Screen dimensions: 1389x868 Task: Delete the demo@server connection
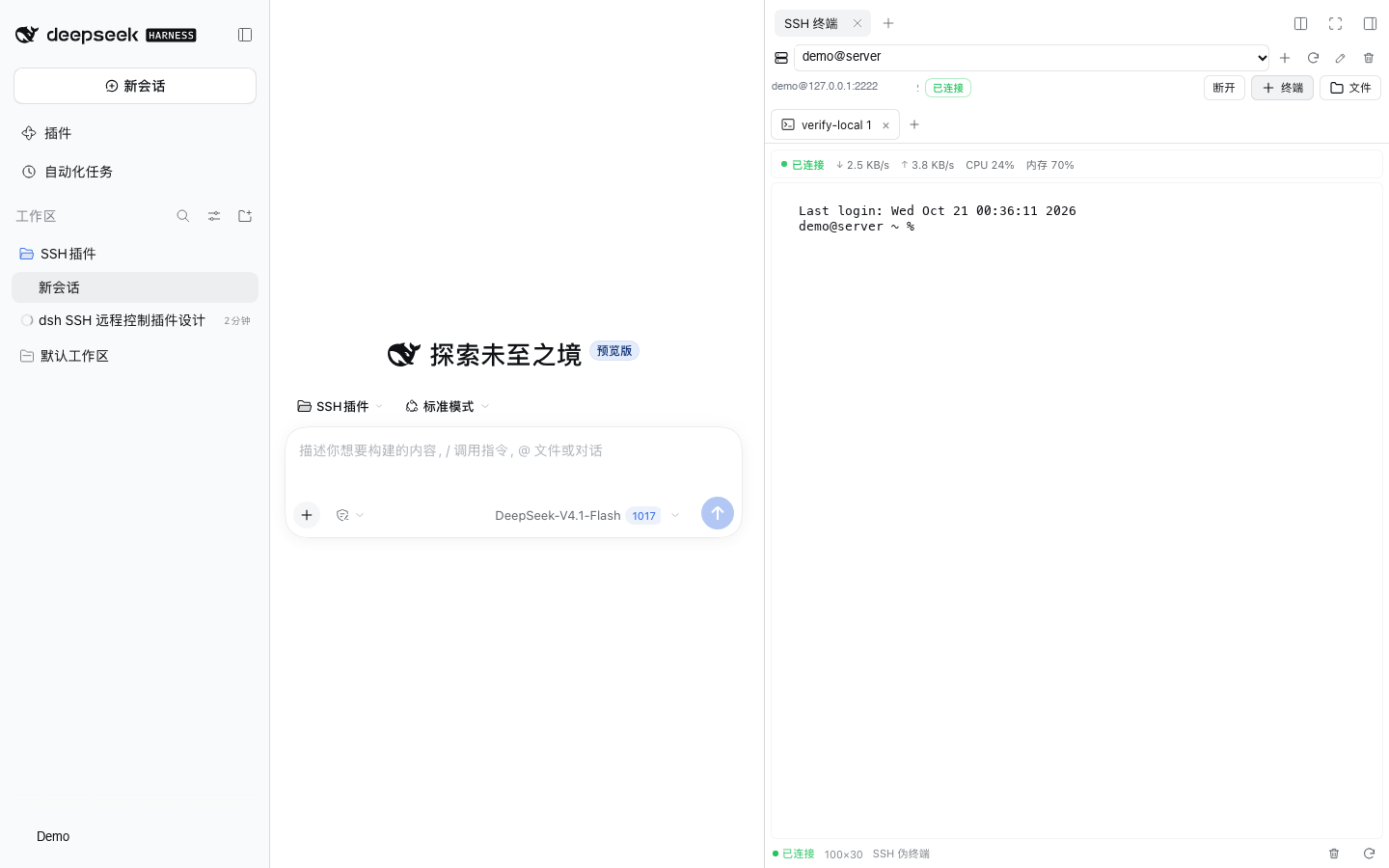click(1369, 58)
